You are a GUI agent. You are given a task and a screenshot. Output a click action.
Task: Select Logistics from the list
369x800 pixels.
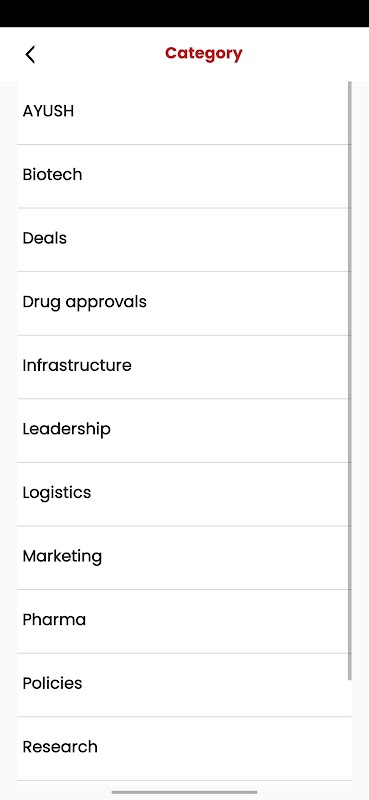click(184, 494)
